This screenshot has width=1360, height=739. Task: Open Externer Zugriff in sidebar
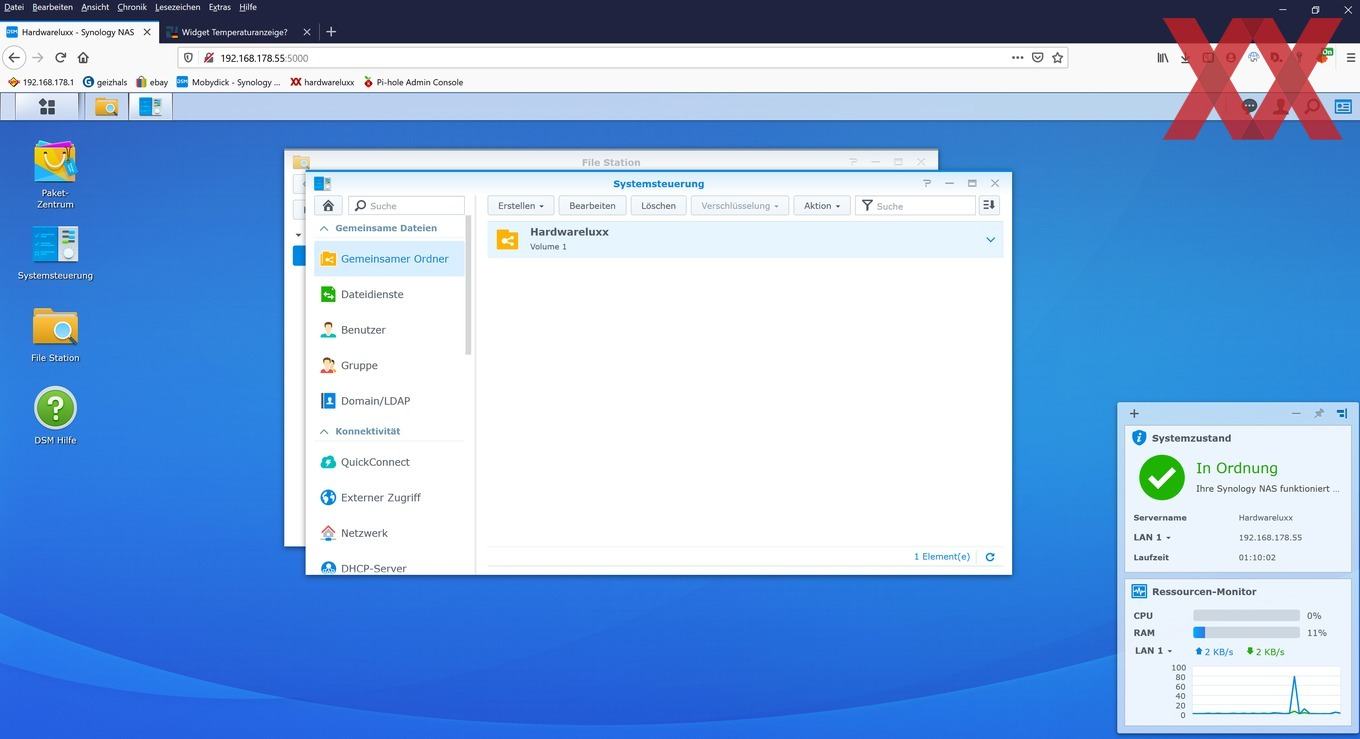(389, 497)
